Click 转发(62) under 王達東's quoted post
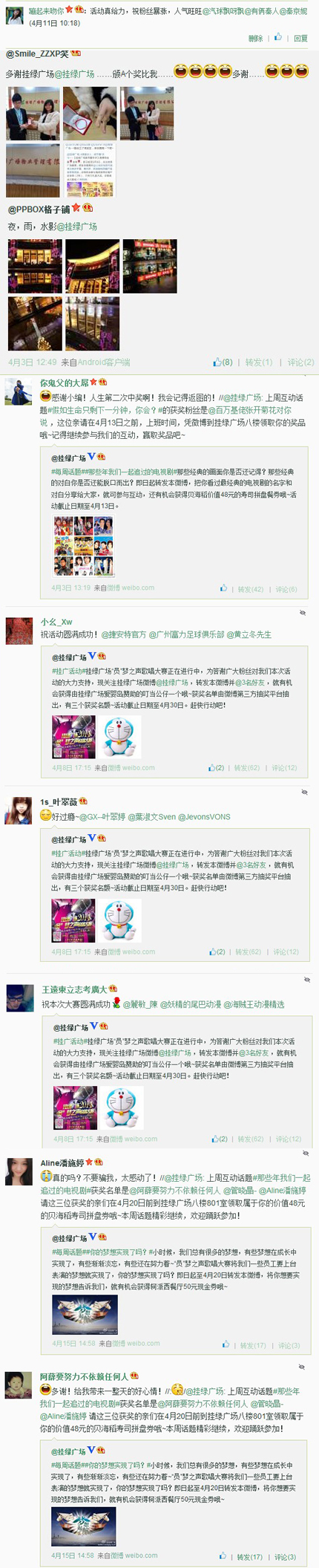This screenshot has height=1568, width=319. [x=251, y=1139]
